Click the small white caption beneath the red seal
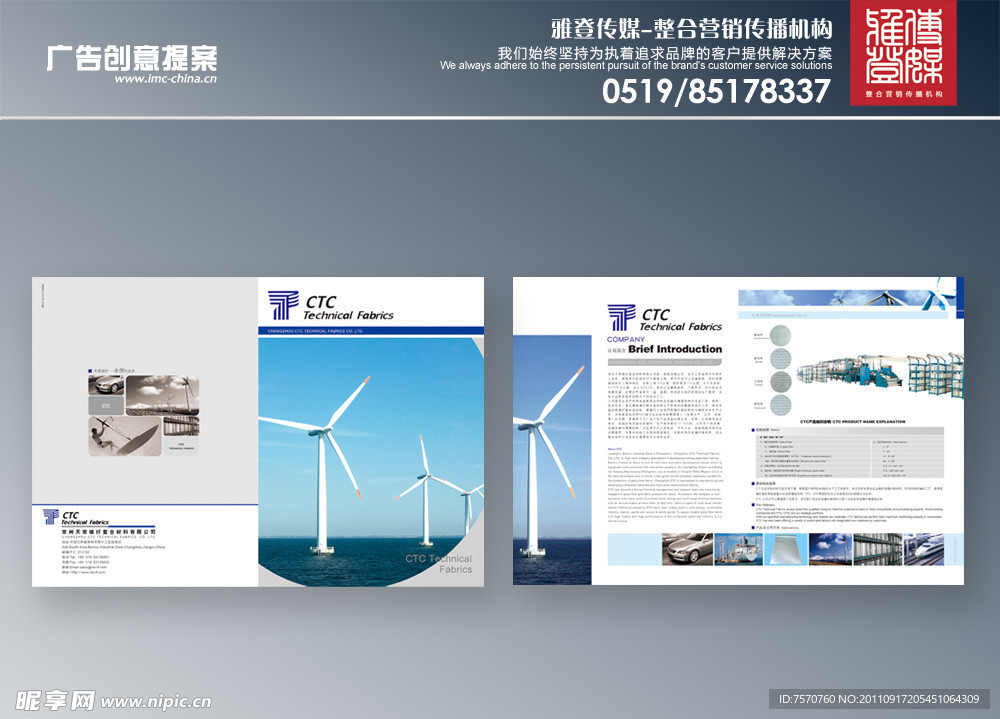The width and height of the screenshot is (1000, 719). pyautogui.click(x=904, y=94)
